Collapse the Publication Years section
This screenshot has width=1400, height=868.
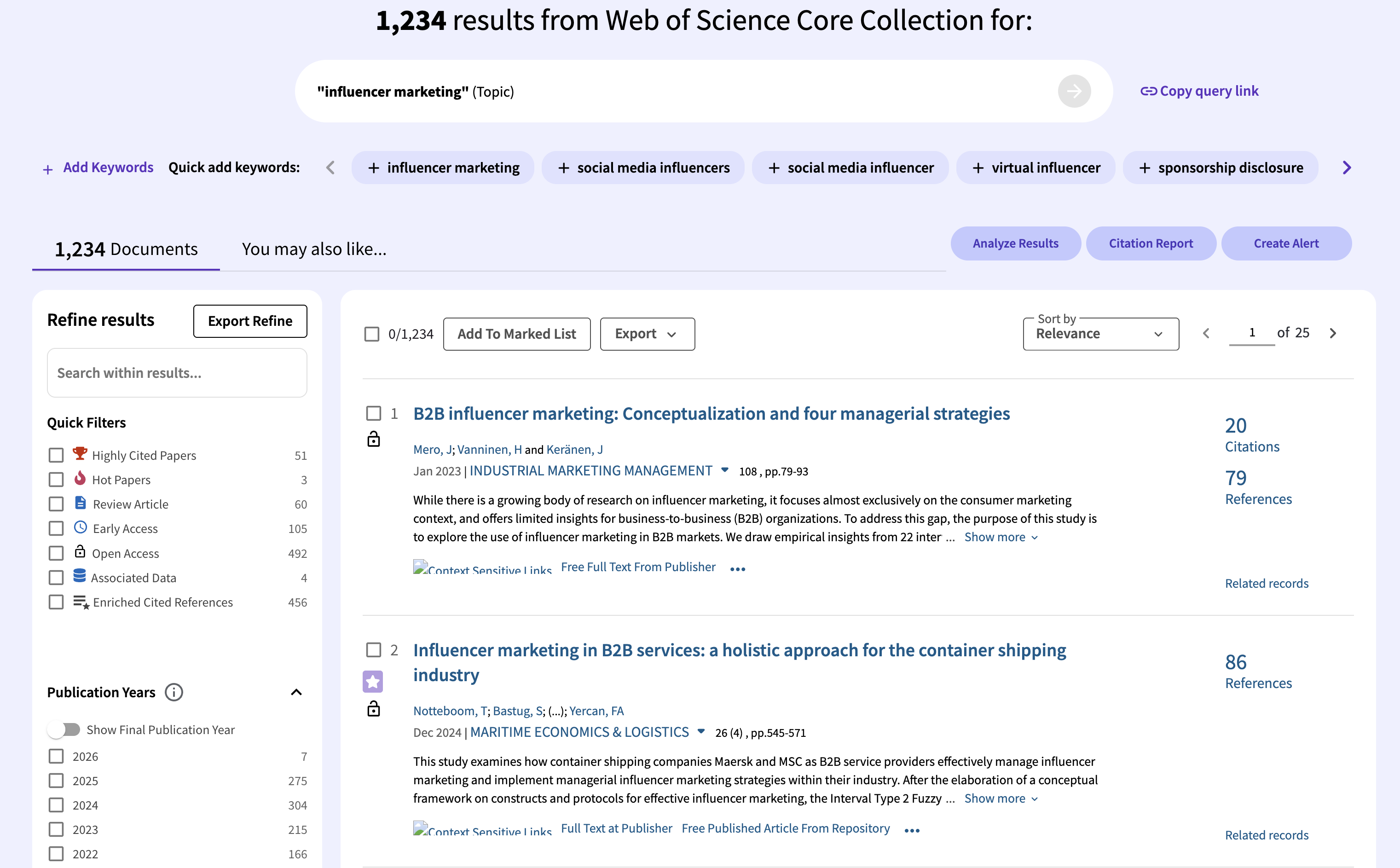pos(296,692)
